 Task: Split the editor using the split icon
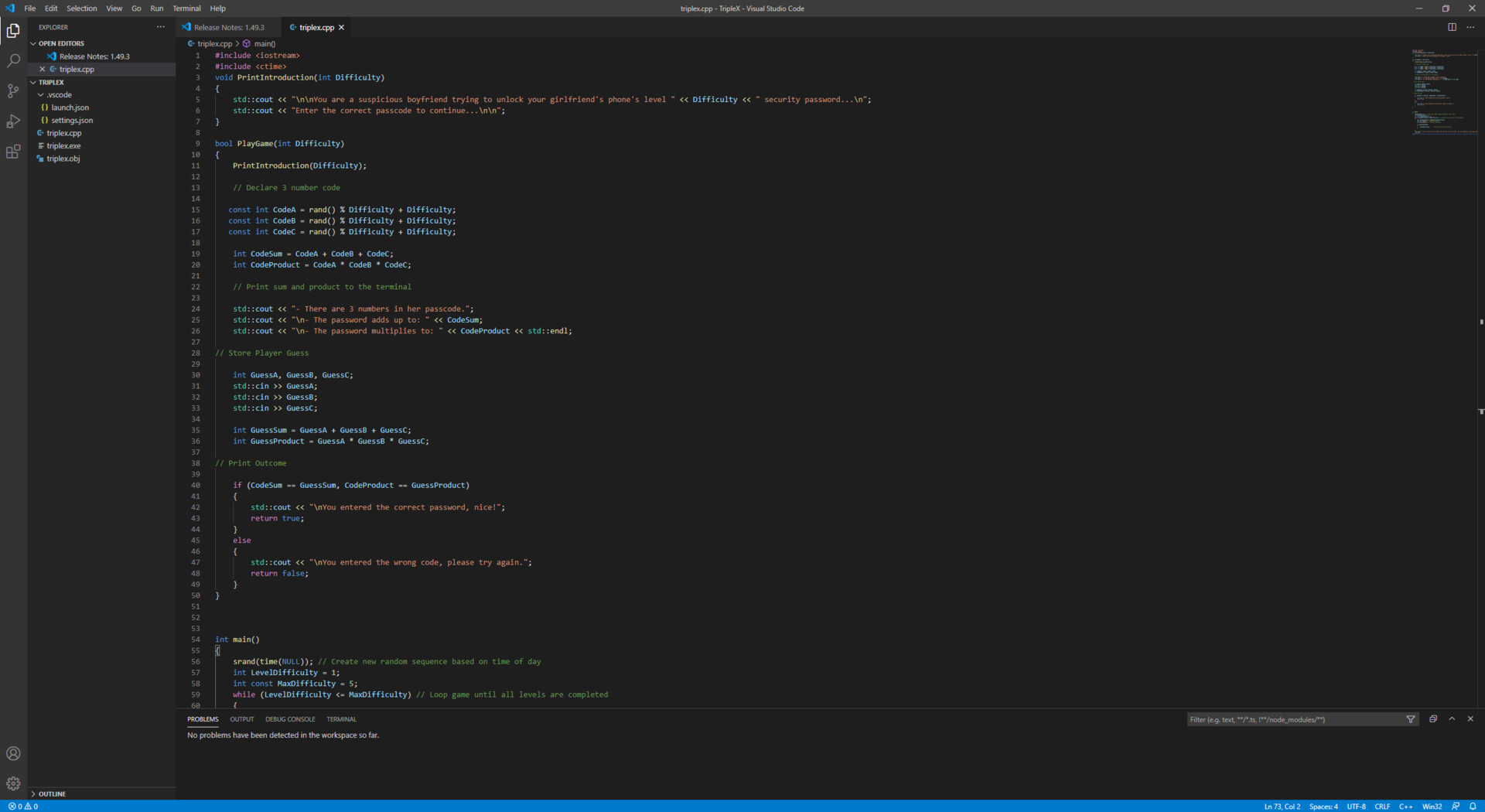click(1453, 27)
